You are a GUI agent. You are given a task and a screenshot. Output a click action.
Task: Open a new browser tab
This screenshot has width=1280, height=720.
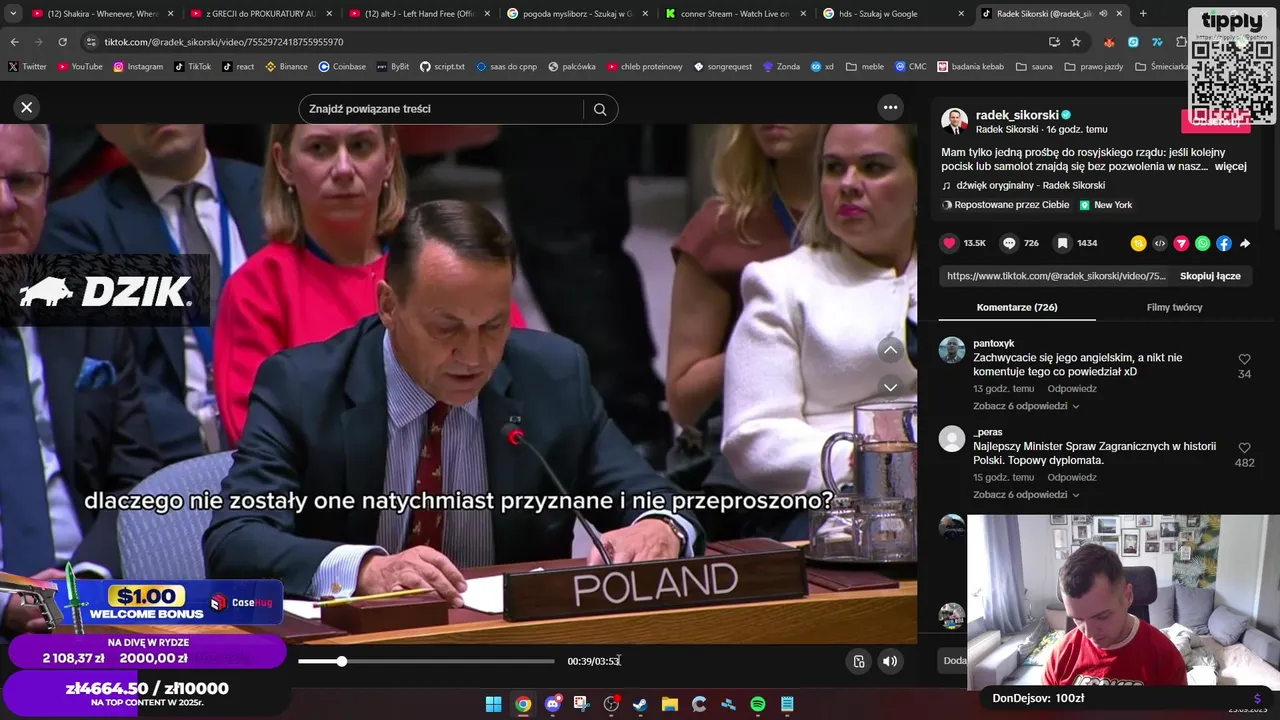pyautogui.click(x=1143, y=14)
